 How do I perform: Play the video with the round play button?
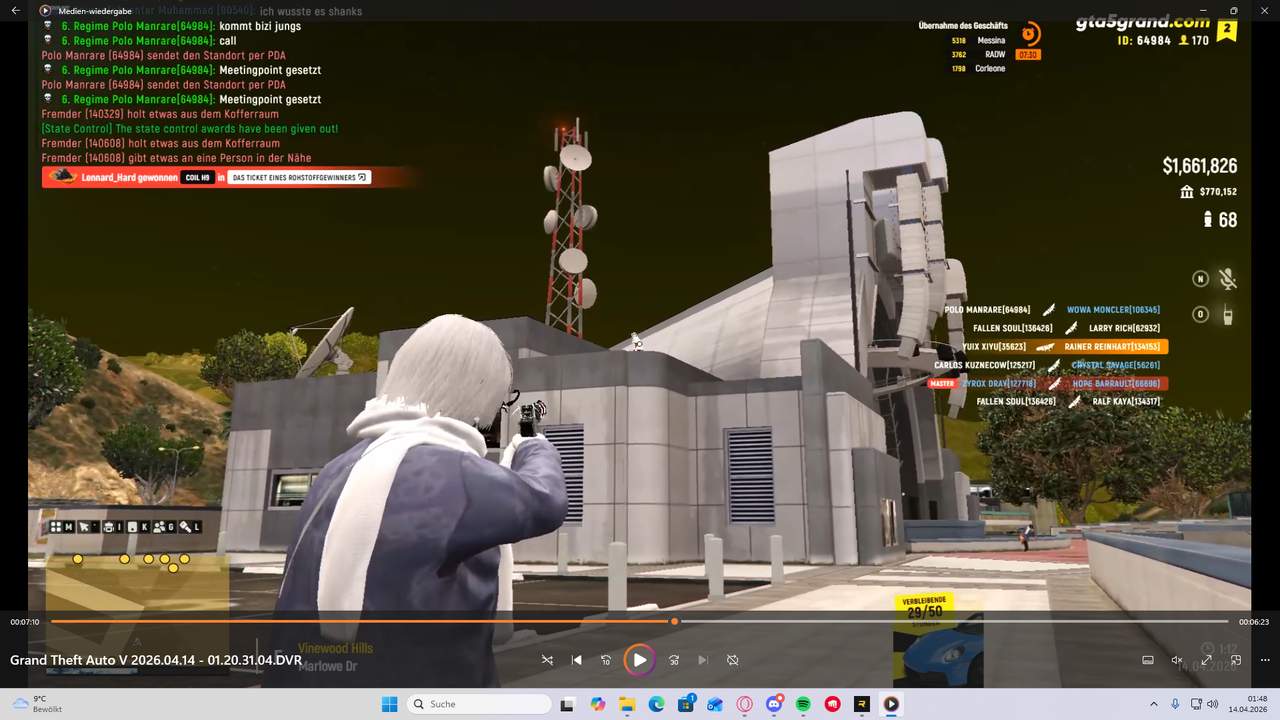pyautogui.click(x=639, y=660)
